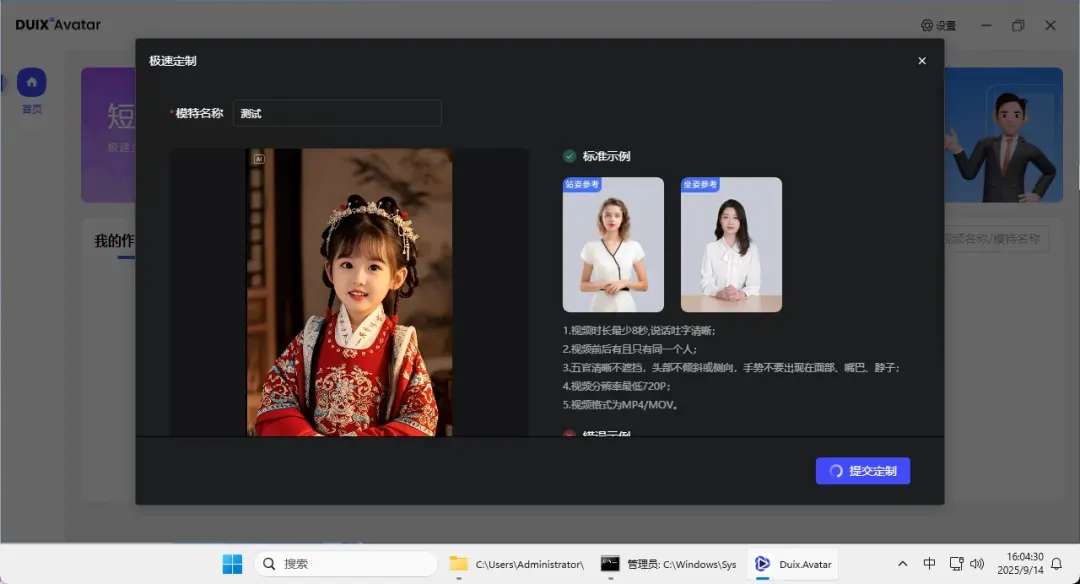The height and width of the screenshot is (584, 1080).
Task: Click the green checkmark beside 标准示例
Action: click(x=569, y=156)
